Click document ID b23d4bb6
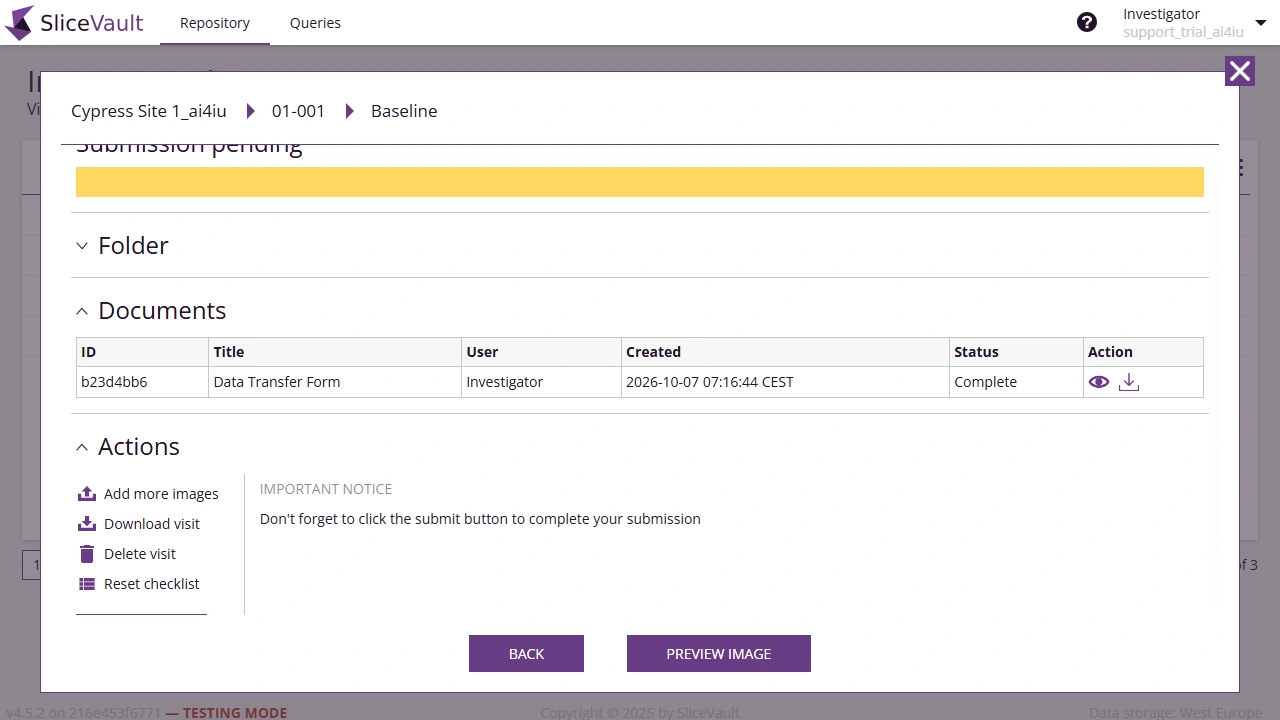 pos(114,382)
